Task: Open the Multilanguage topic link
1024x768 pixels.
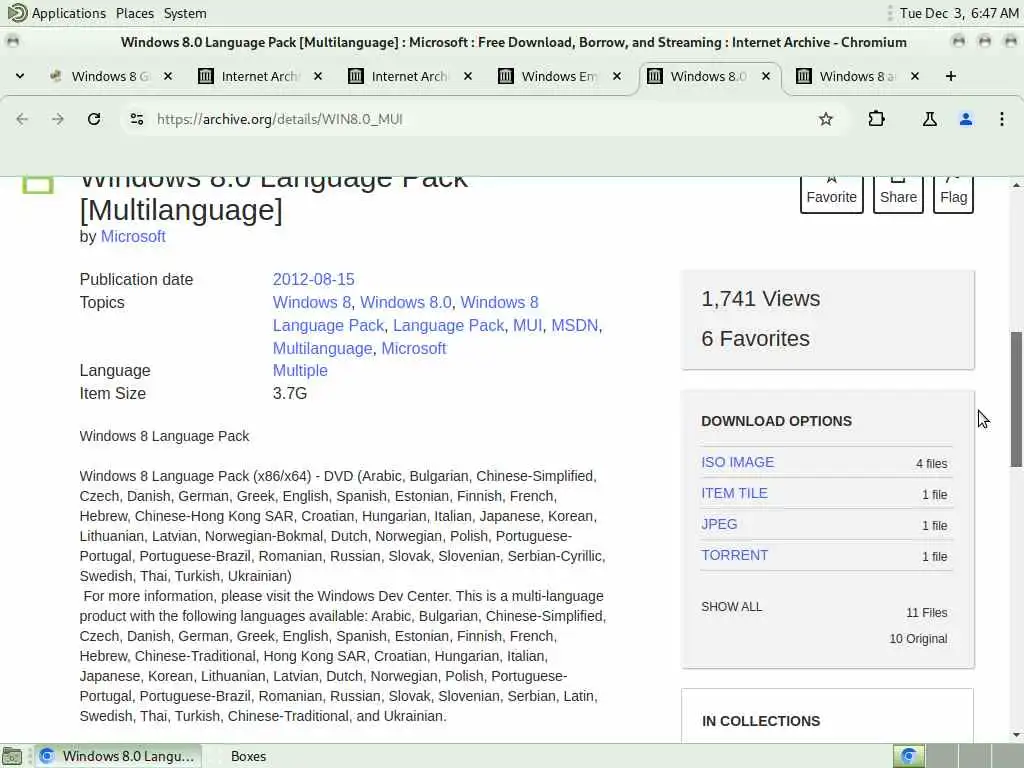Action: 323,348
